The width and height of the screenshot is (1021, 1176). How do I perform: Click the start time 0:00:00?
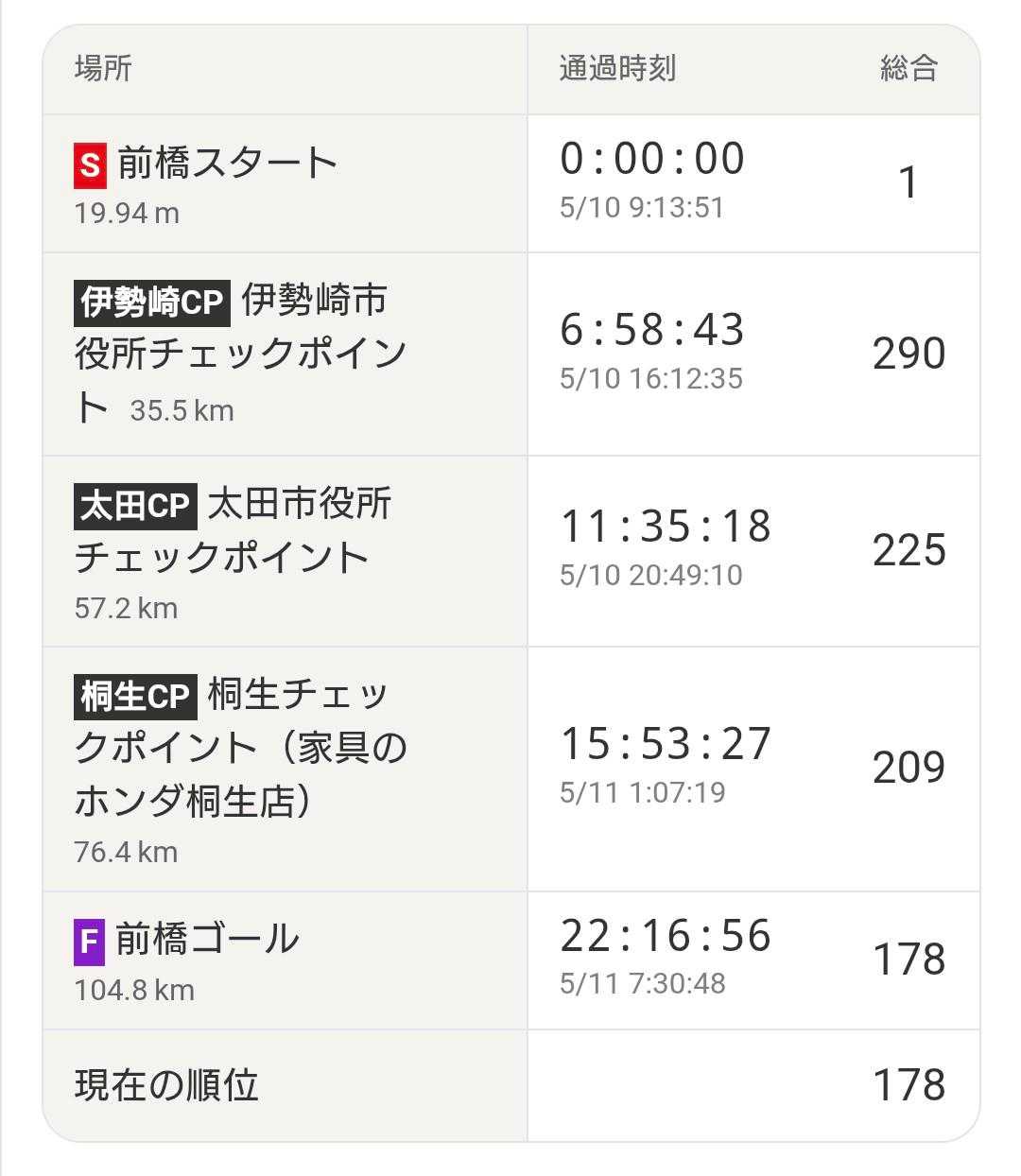(652, 159)
